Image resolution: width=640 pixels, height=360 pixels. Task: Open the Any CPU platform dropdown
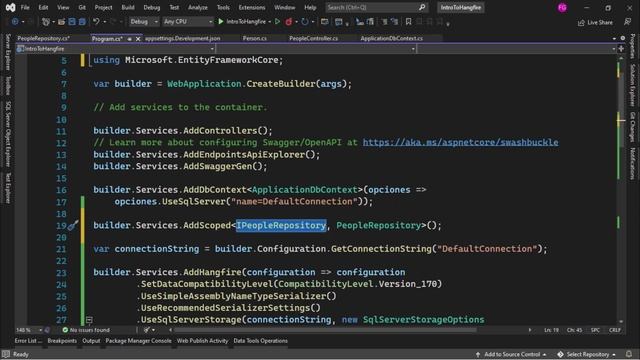pyautogui.click(x=188, y=22)
